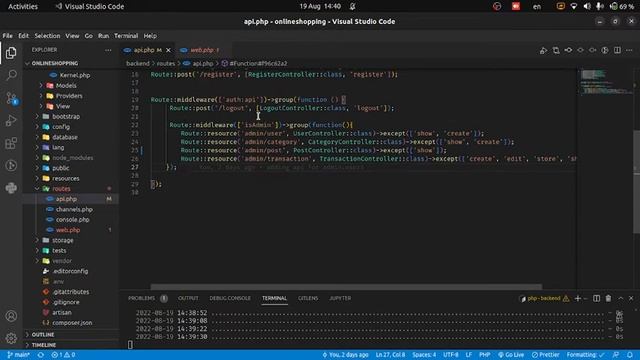The image size is (640, 360).
Task: Expand the Models folder
Action: (x=66, y=85)
